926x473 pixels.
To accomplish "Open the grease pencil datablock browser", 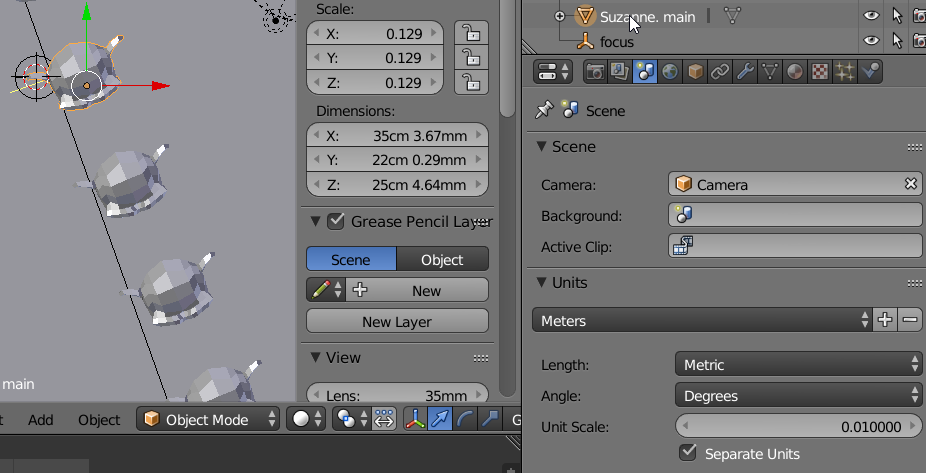I will (326, 290).
